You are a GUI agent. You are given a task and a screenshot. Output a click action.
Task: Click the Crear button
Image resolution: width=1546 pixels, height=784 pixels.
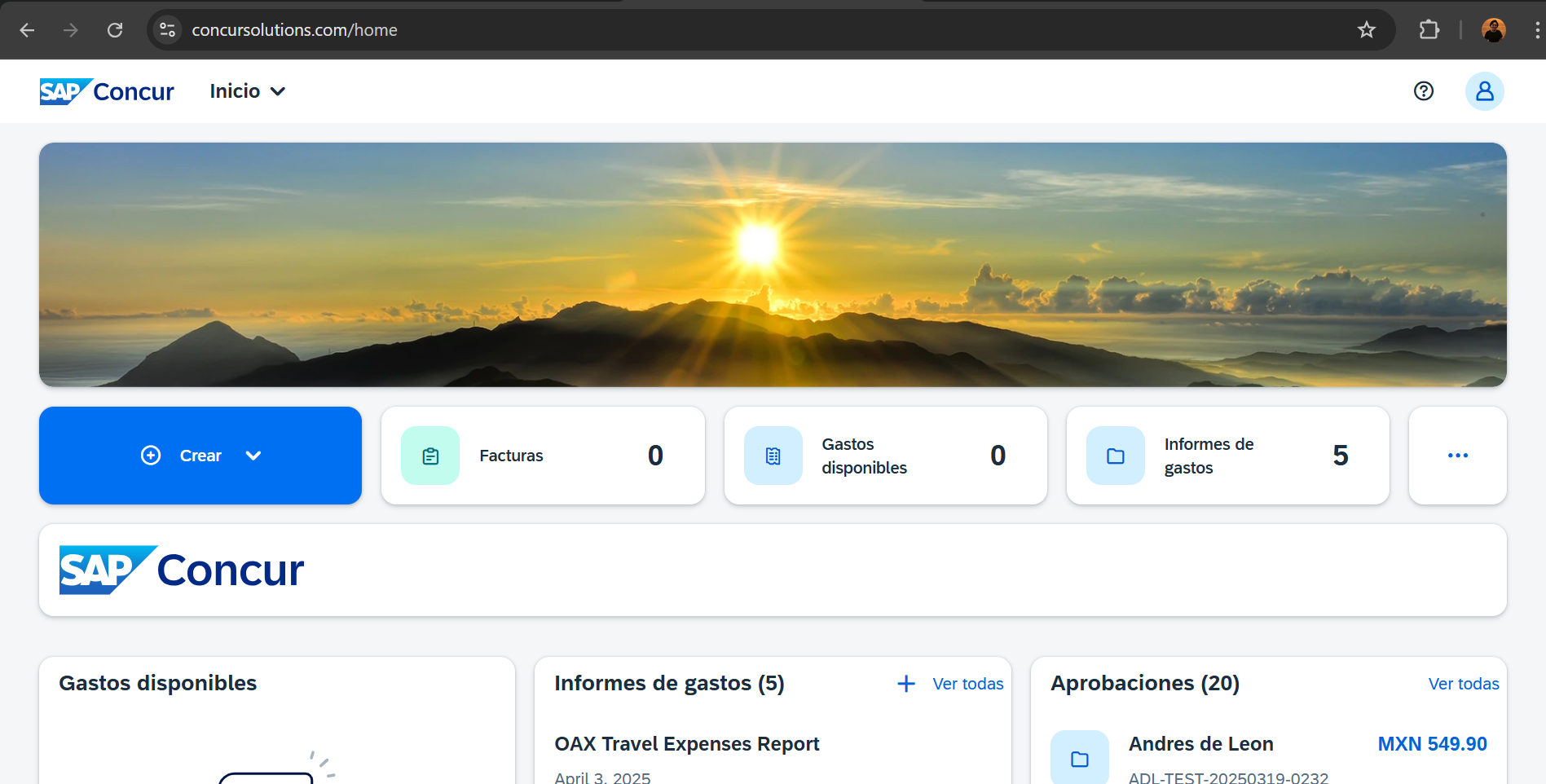[200, 456]
